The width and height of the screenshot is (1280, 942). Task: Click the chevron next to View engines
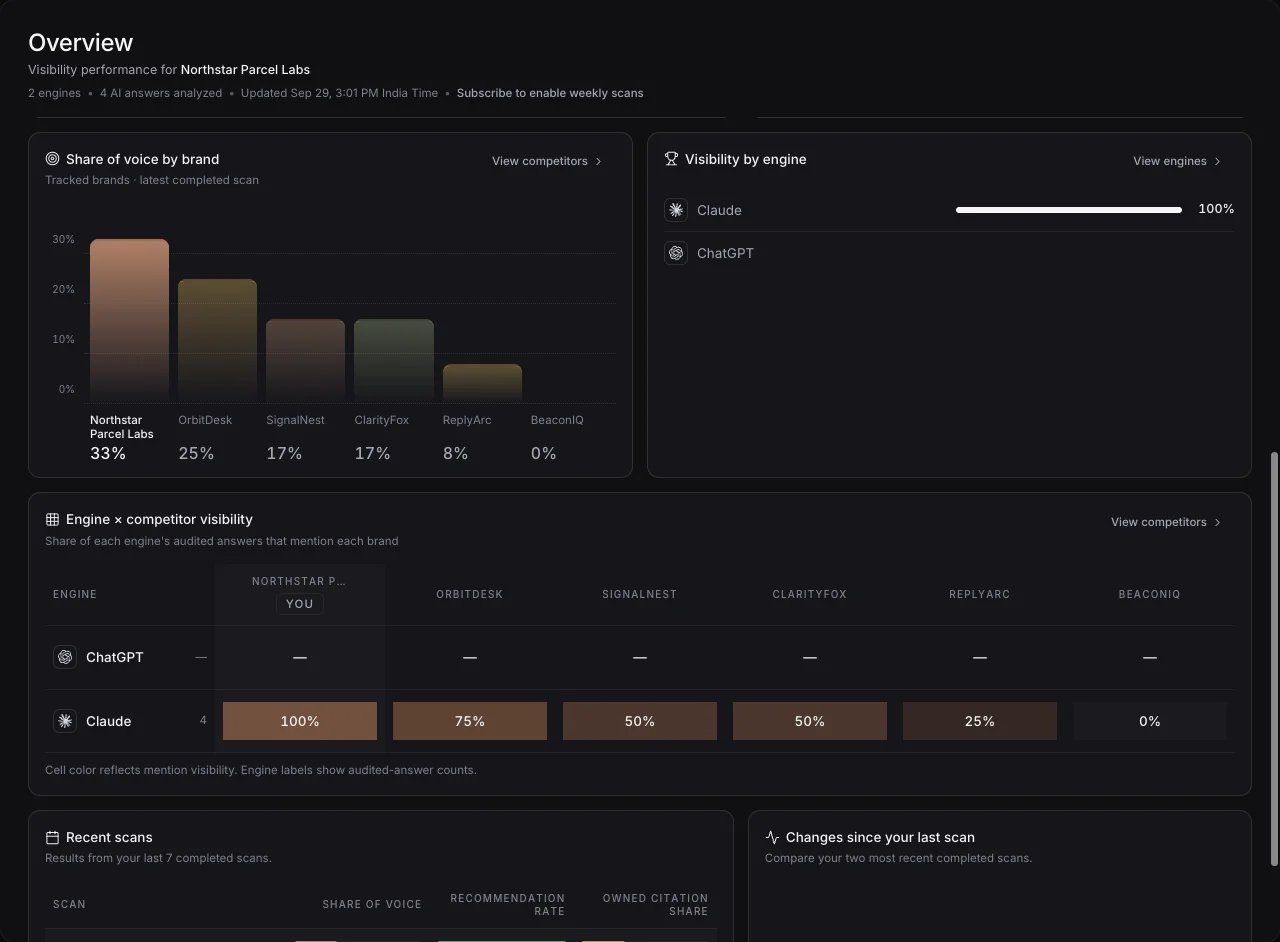point(1217,161)
